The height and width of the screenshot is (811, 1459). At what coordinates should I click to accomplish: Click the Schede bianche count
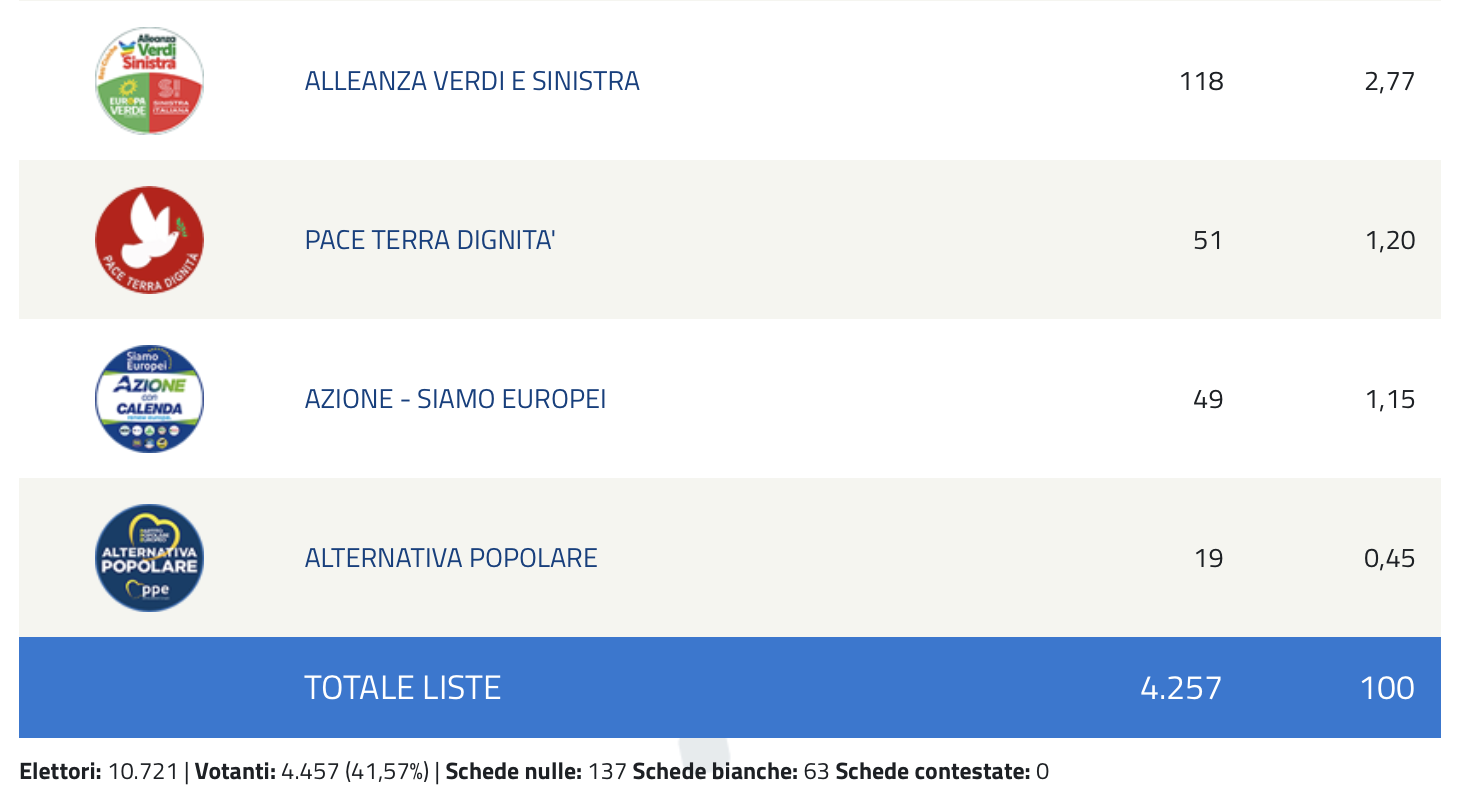816,772
